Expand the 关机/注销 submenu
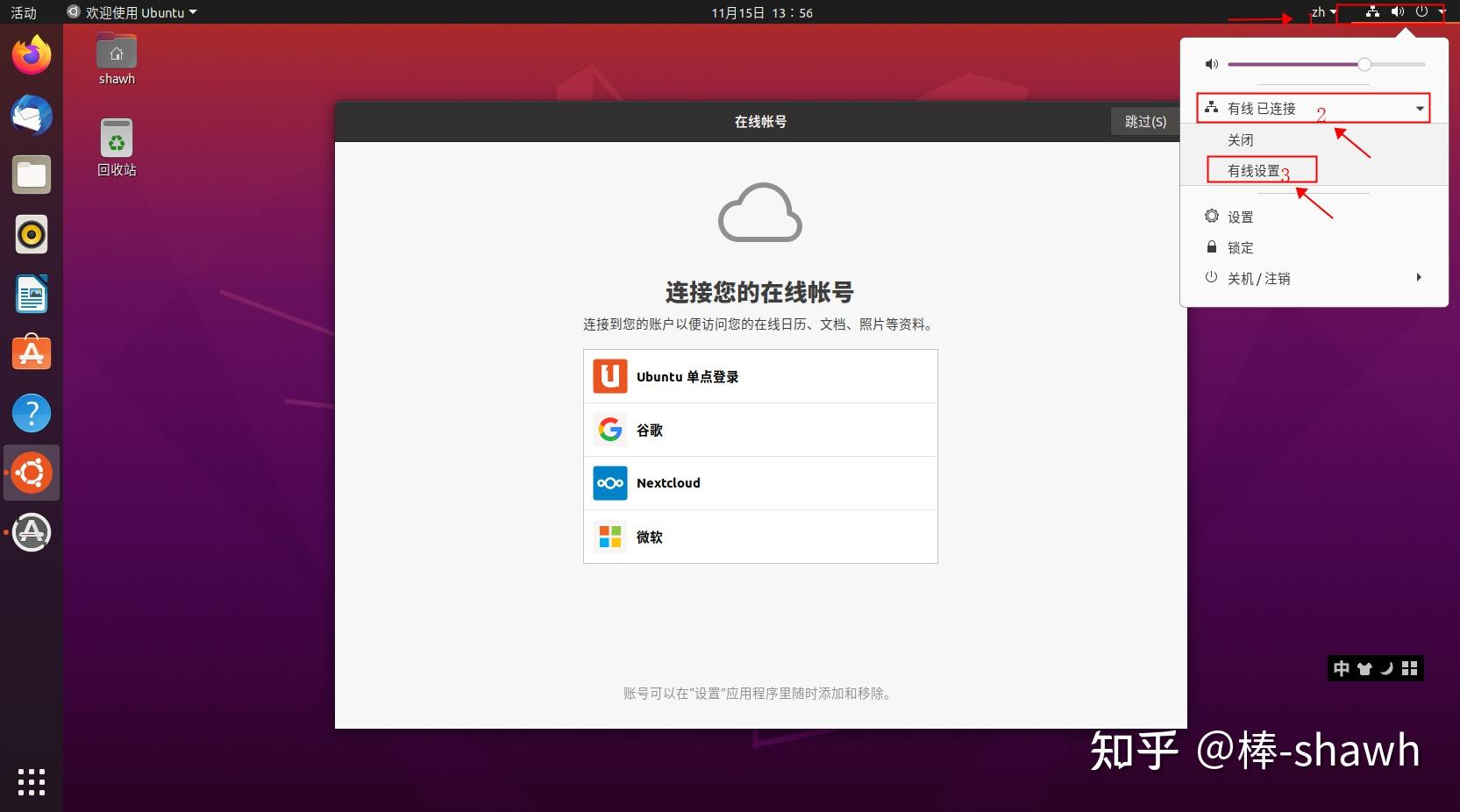Screen dimensions: 1460x812 point(1258,278)
